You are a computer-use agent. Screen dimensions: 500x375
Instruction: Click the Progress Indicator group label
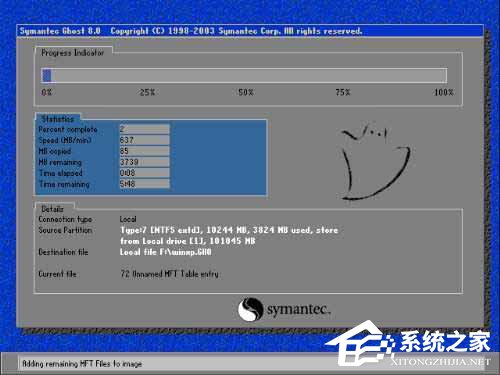coord(73,53)
